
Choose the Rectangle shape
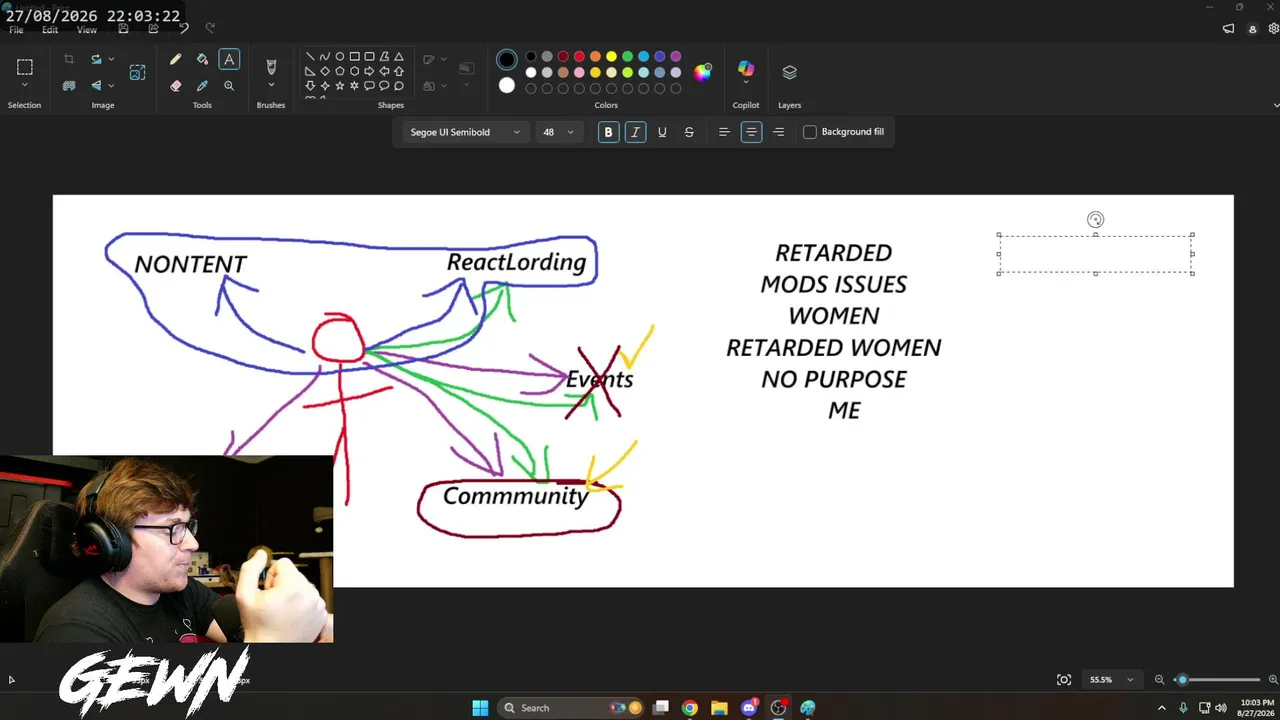(x=355, y=57)
